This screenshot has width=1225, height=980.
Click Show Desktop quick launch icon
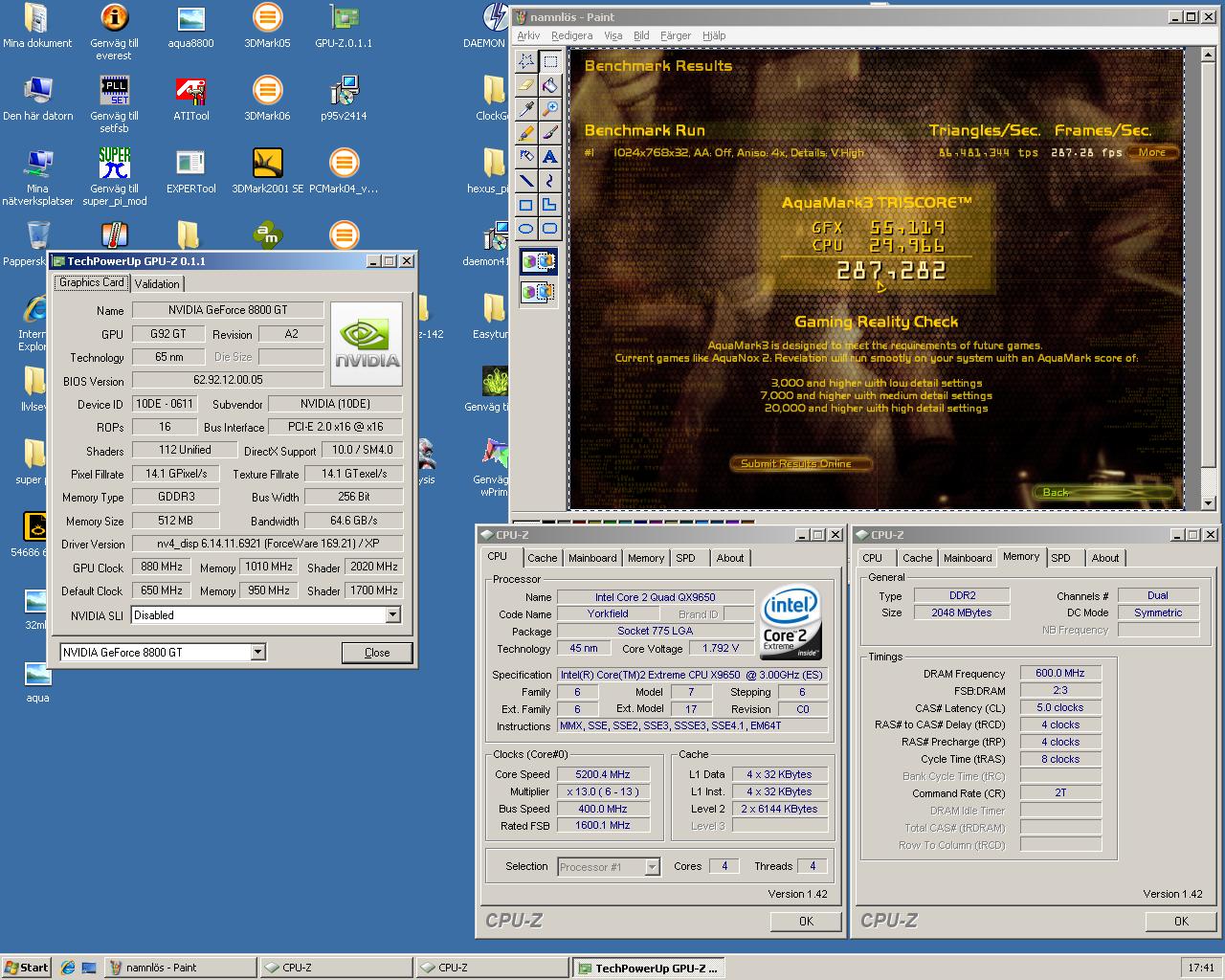(x=89, y=968)
